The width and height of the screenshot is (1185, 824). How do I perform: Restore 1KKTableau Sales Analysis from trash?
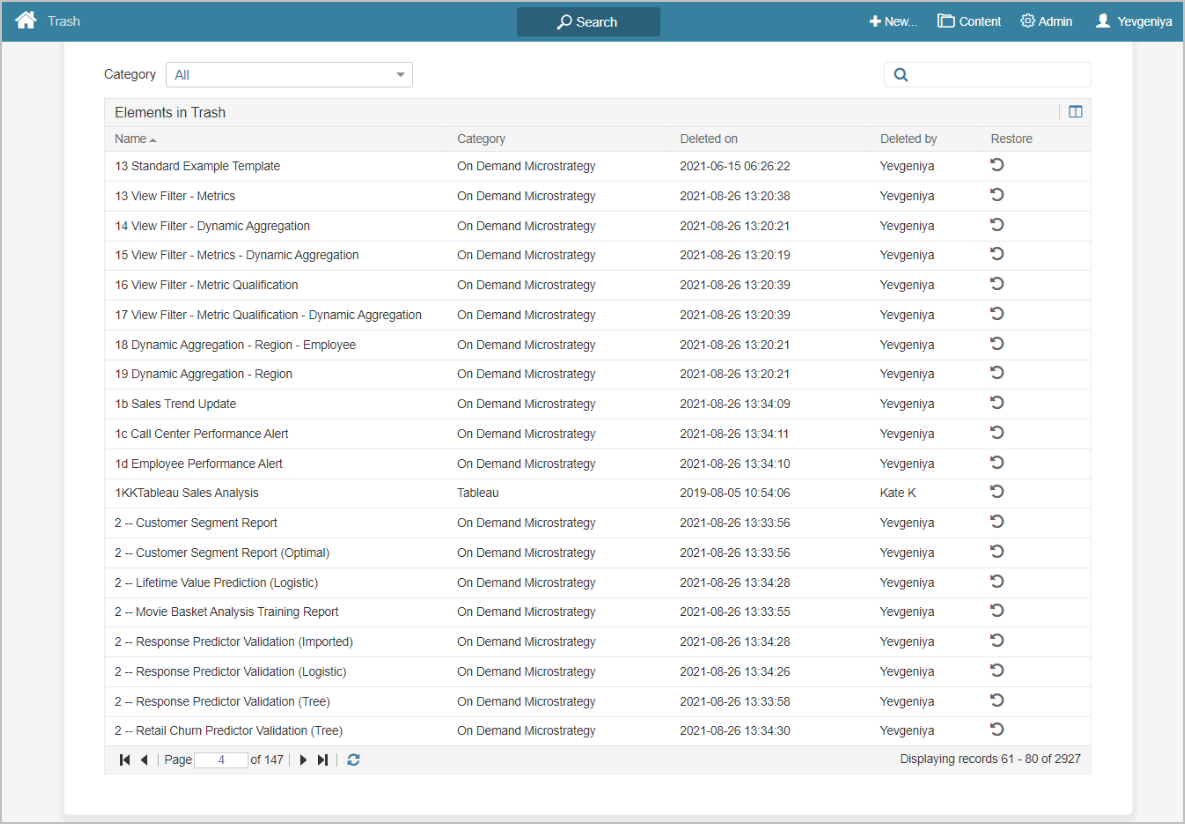tap(997, 492)
